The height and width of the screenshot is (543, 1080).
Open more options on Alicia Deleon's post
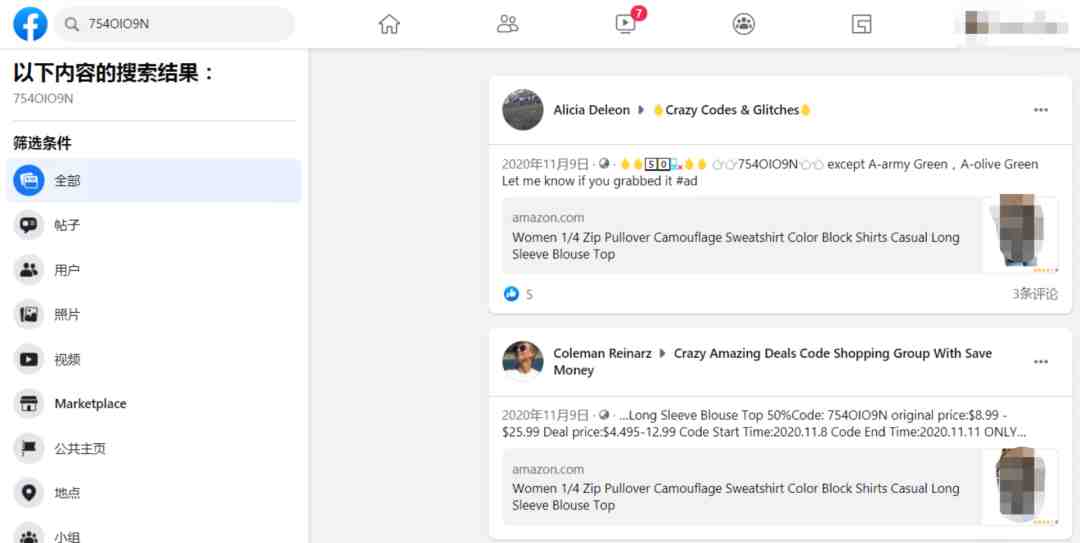(x=1041, y=110)
